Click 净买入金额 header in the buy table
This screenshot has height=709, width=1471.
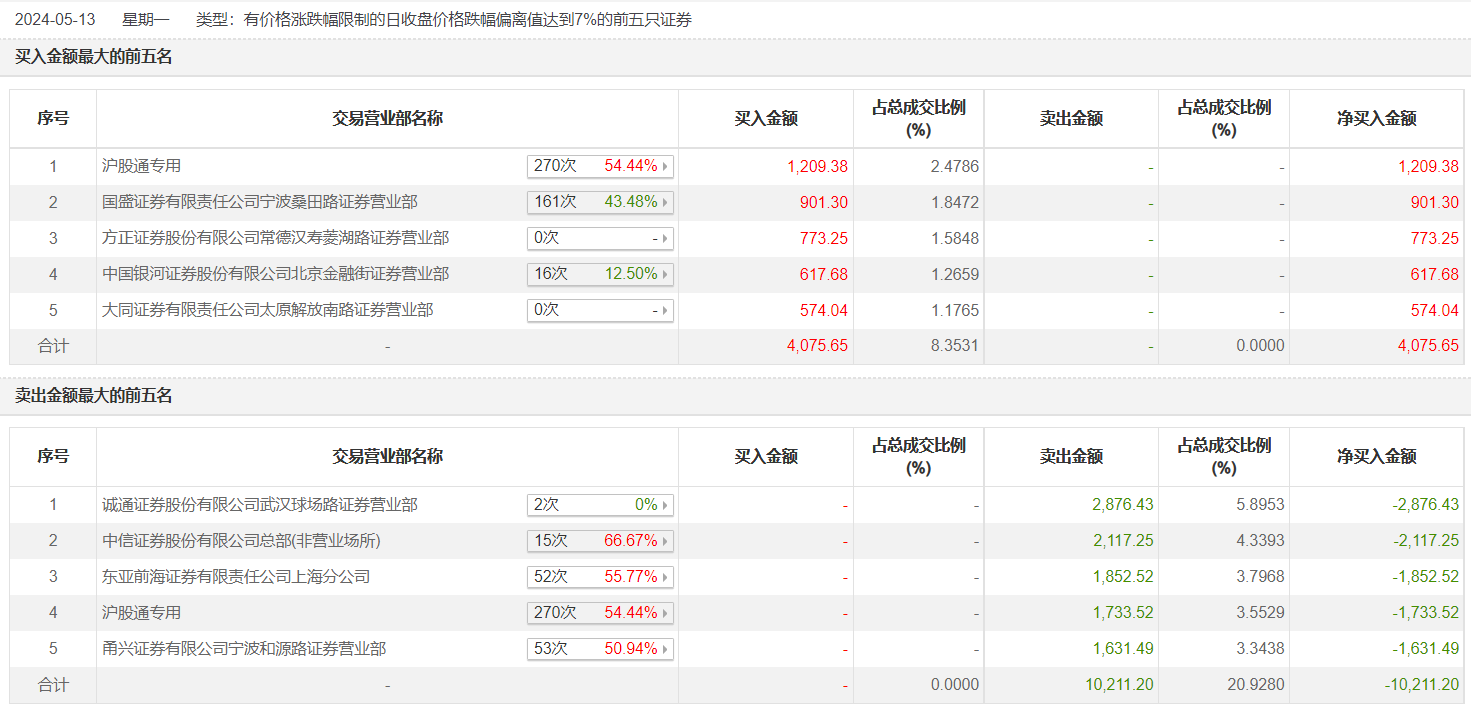1377,118
